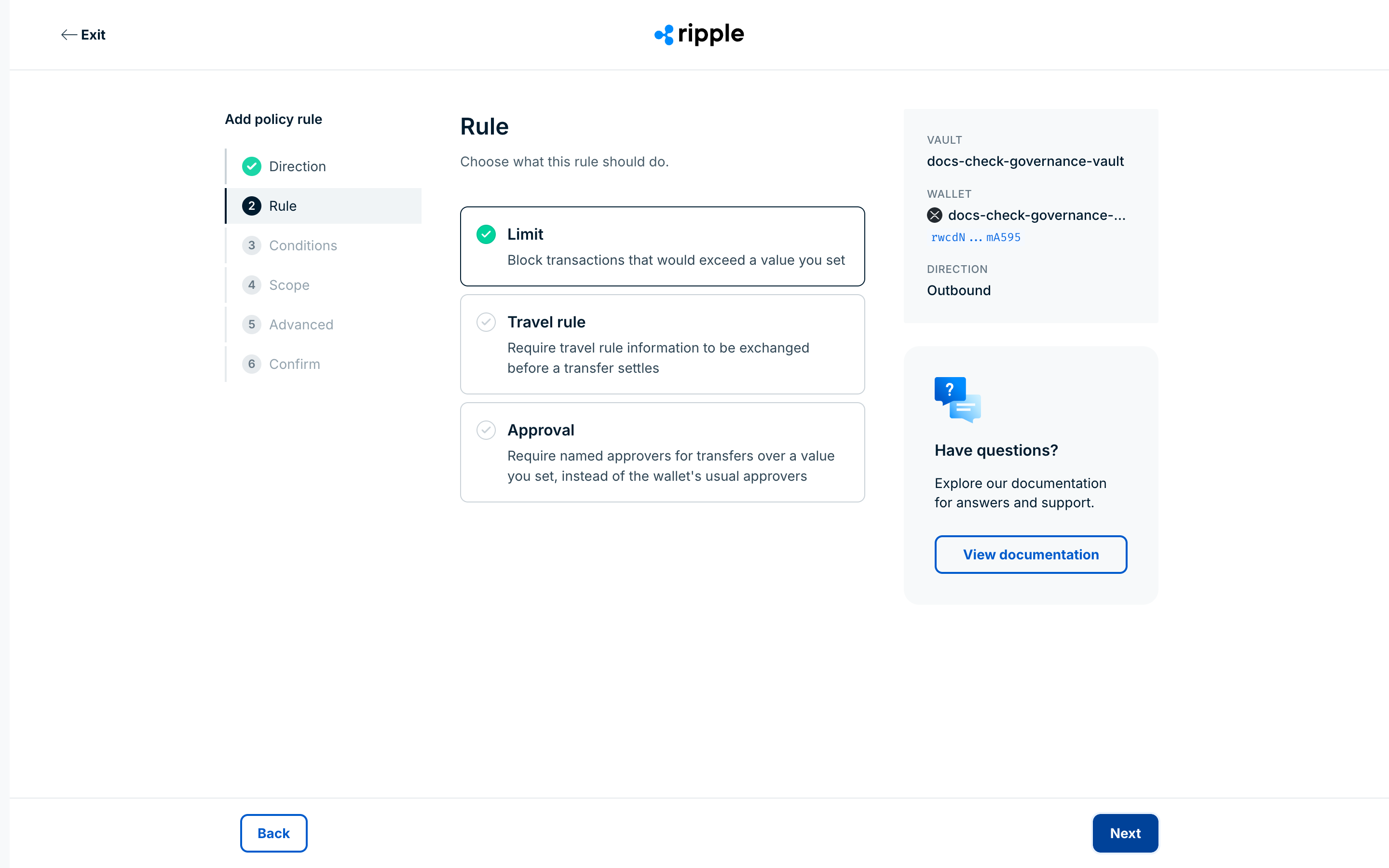Click the Exit link text
Image resolution: width=1389 pixels, height=868 pixels.
click(x=93, y=35)
